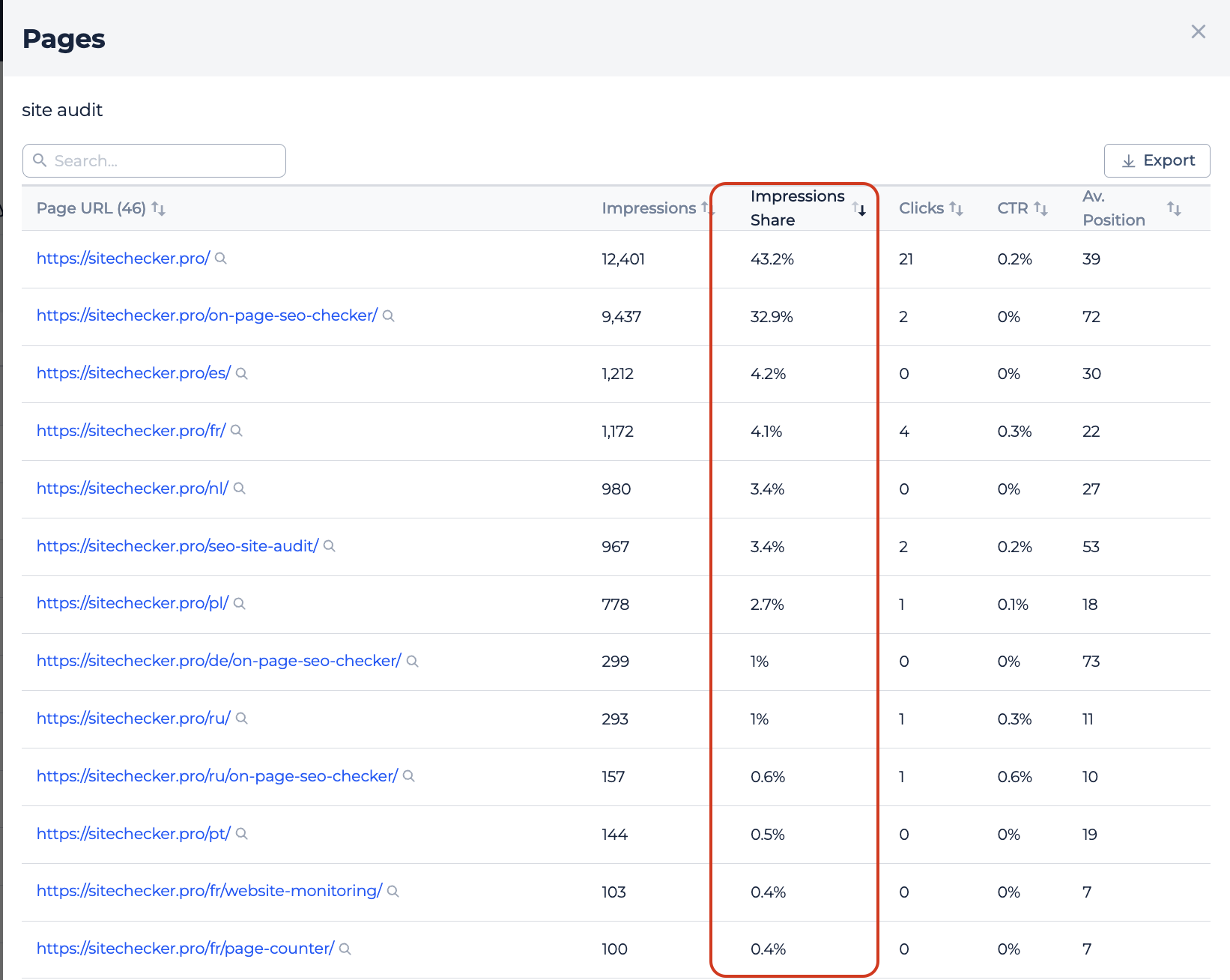Select the 4.1% impressions share value

766,432
